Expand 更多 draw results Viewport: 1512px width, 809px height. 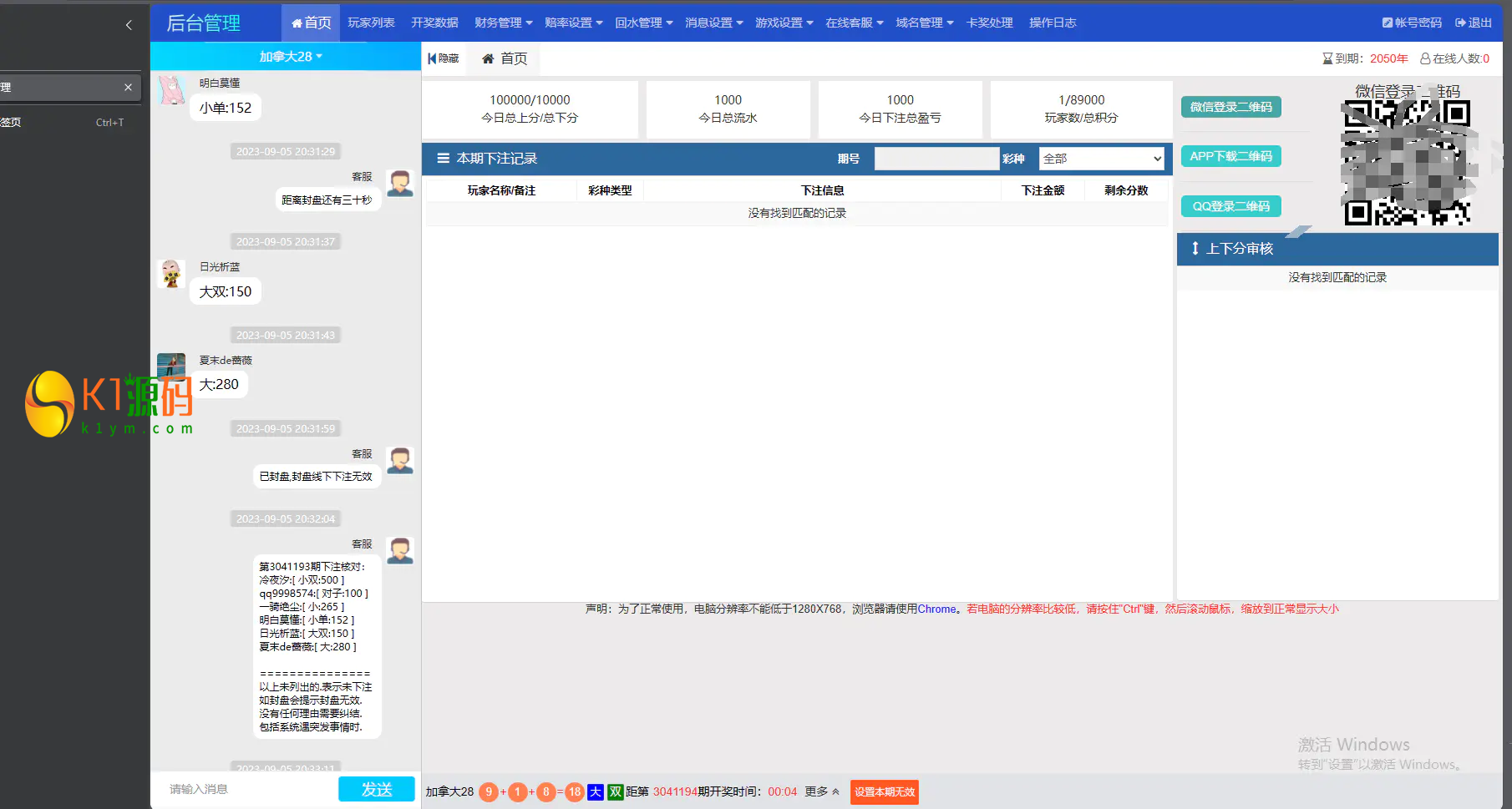click(822, 791)
